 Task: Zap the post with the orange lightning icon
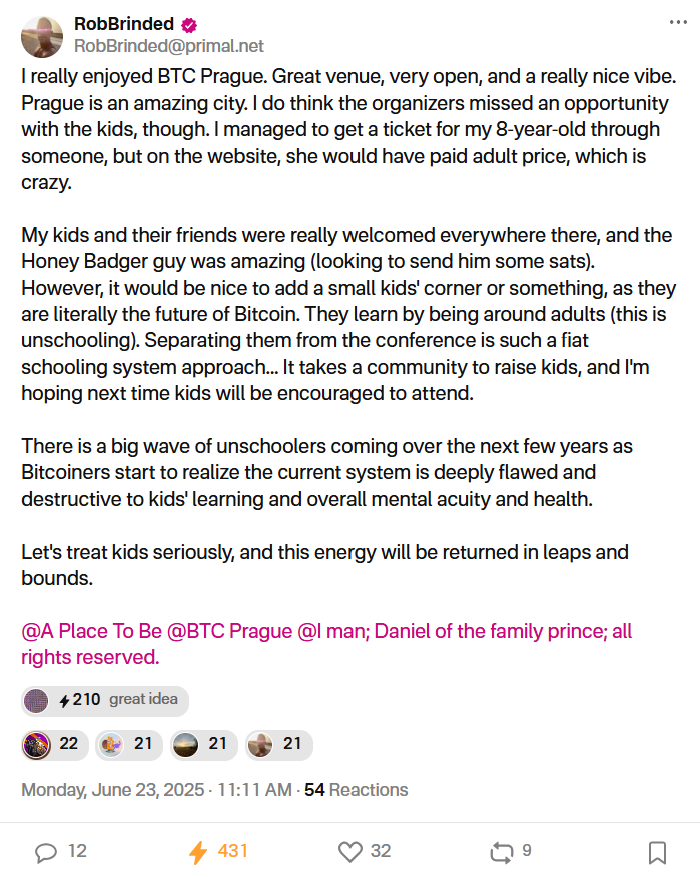click(x=198, y=852)
